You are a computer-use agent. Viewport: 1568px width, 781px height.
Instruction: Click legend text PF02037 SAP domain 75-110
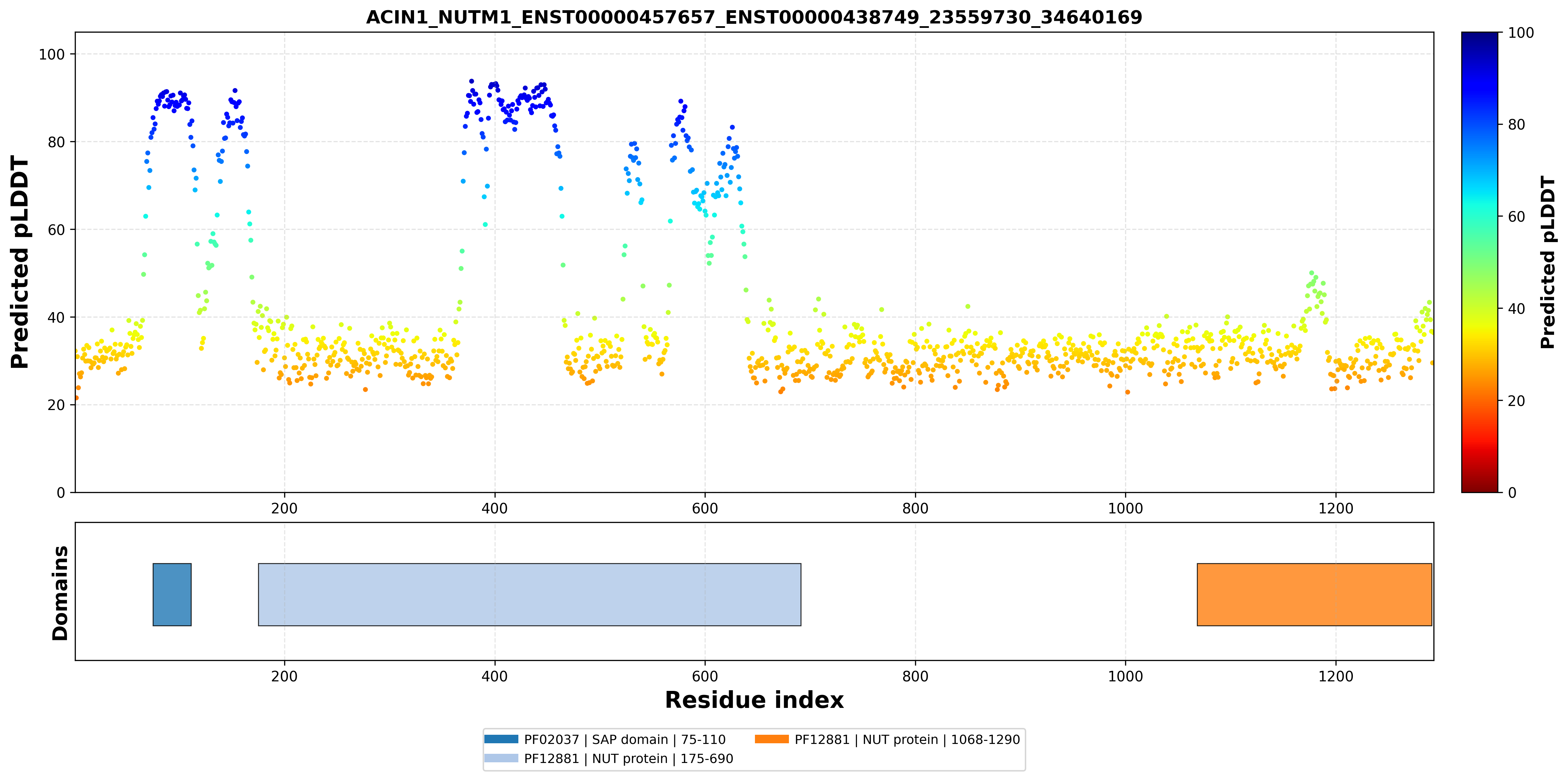click(624, 740)
